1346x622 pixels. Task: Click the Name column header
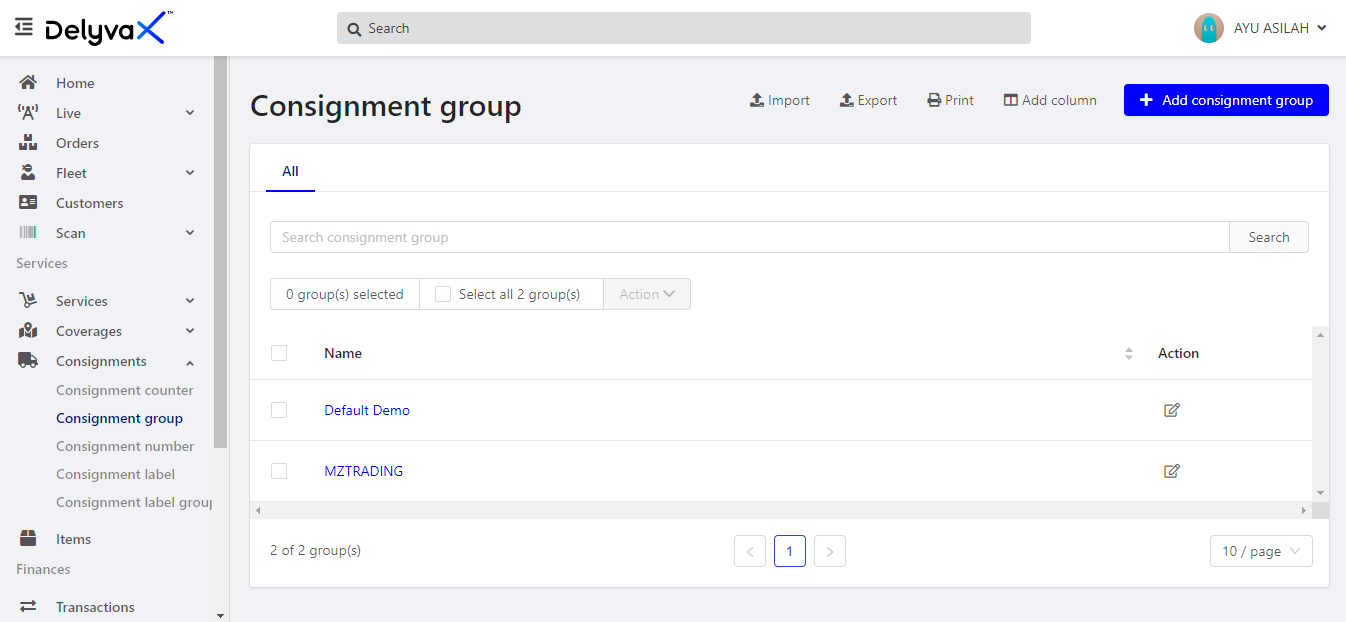[343, 353]
